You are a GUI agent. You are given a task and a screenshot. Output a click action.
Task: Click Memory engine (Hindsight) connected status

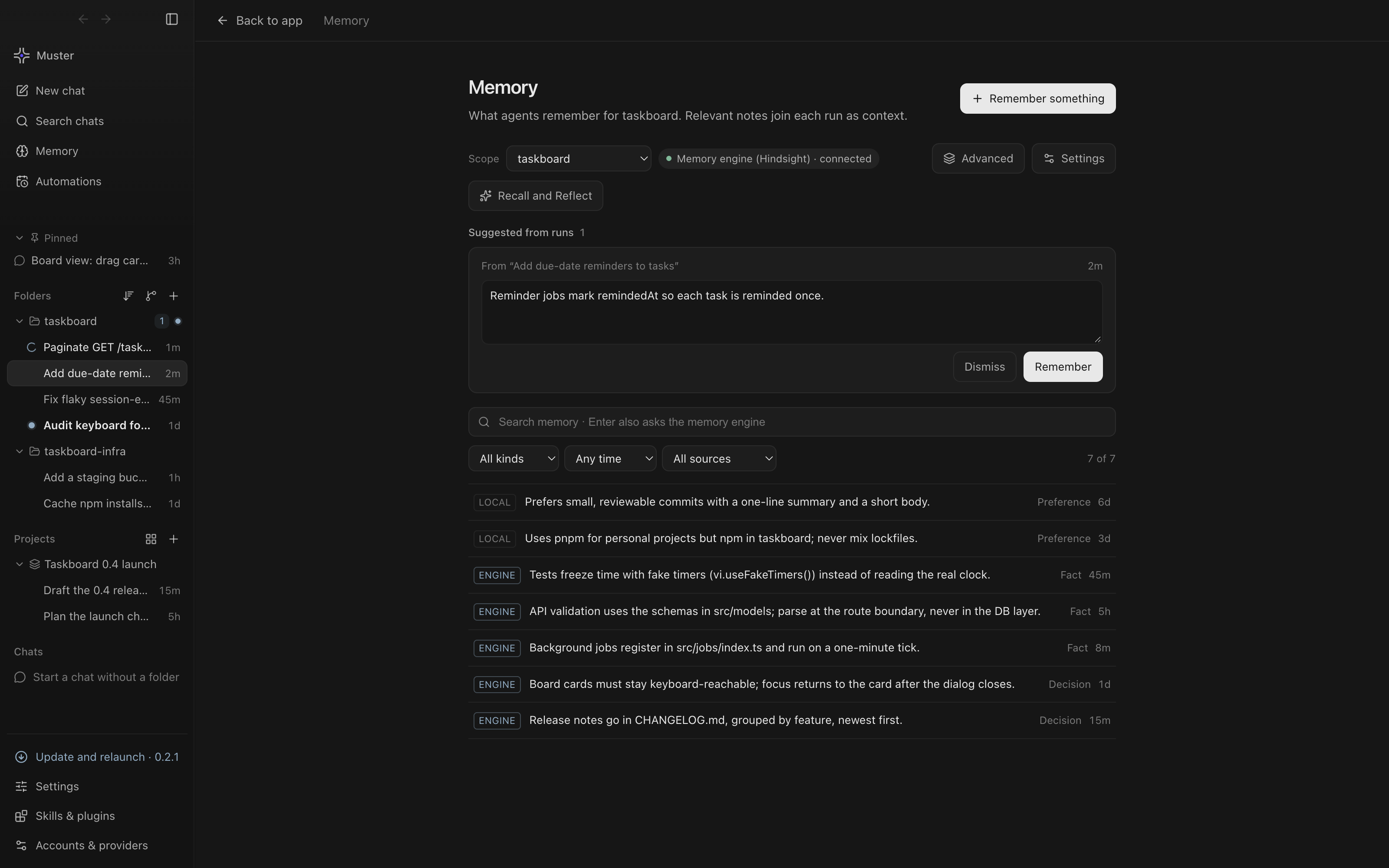pyautogui.click(x=769, y=158)
